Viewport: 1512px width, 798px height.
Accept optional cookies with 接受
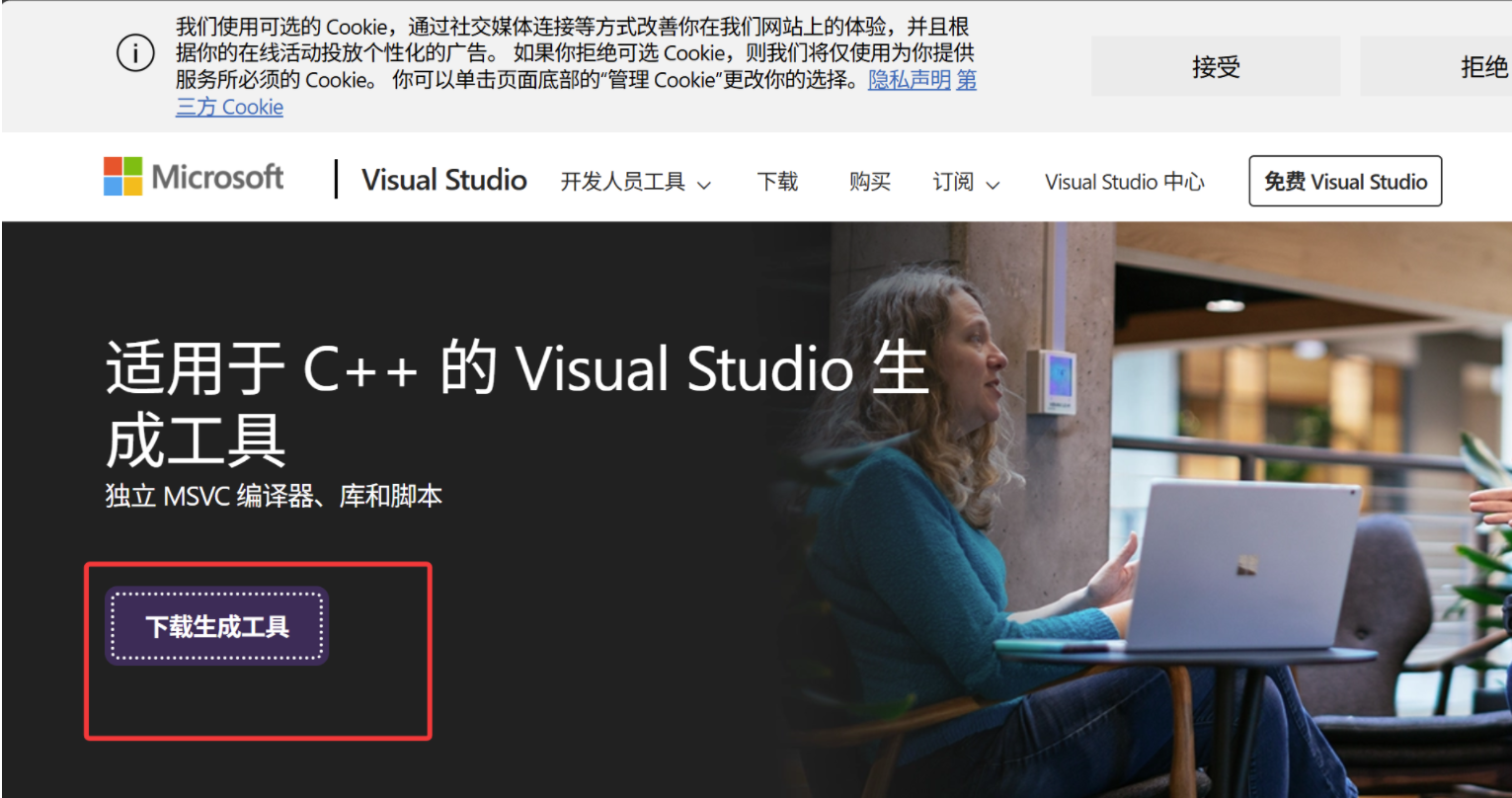coord(1215,67)
